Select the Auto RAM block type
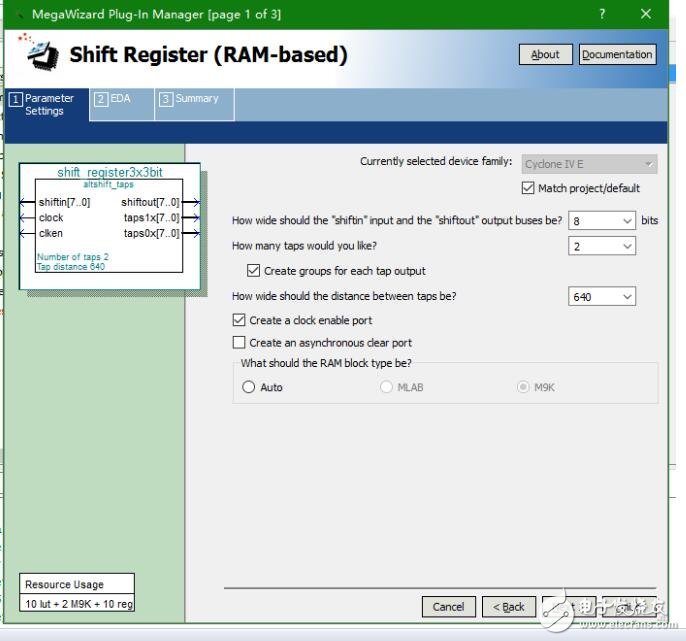Image resolution: width=686 pixels, height=641 pixels. (248, 387)
